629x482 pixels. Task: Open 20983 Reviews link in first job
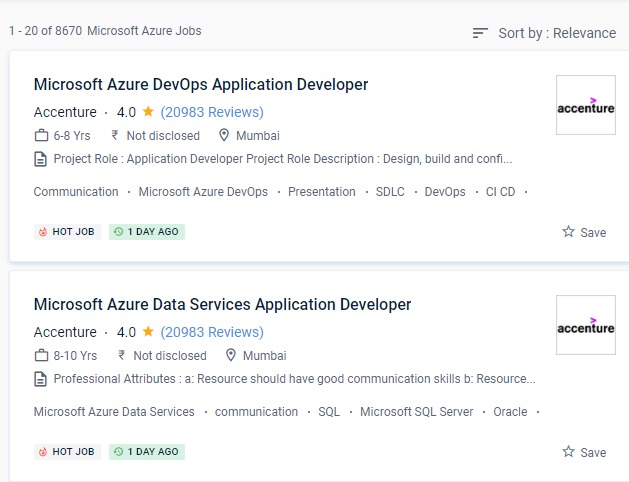pyautogui.click(x=212, y=112)
